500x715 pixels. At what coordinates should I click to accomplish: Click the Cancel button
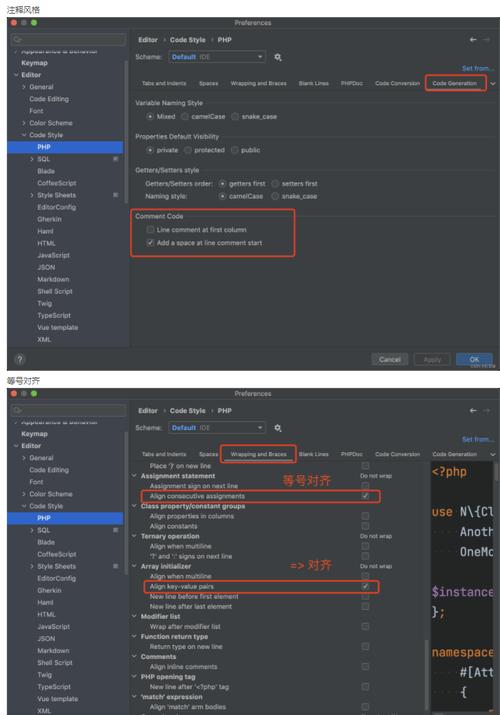coord(390,360)
